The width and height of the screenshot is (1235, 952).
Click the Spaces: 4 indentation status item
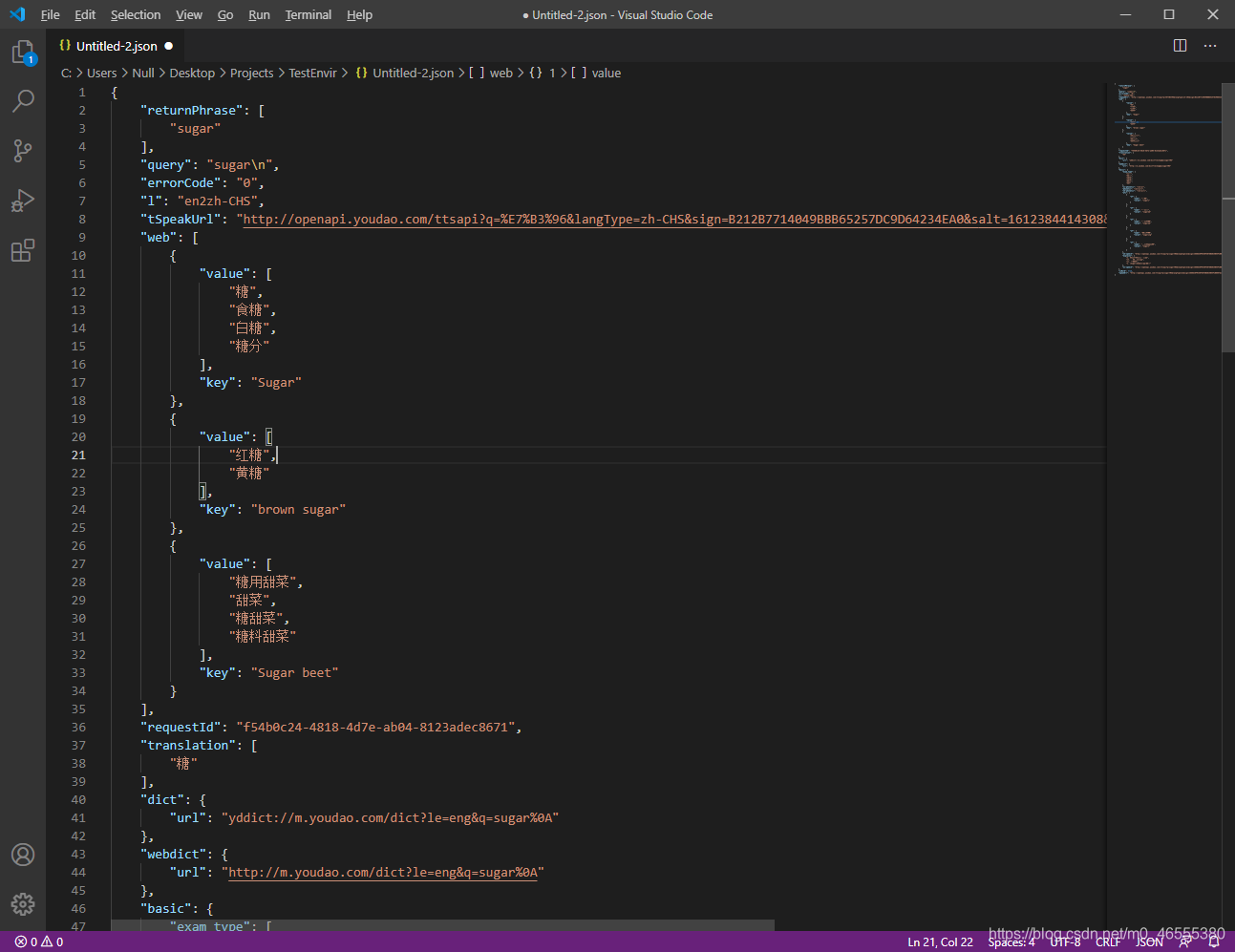coord(1011,941)
